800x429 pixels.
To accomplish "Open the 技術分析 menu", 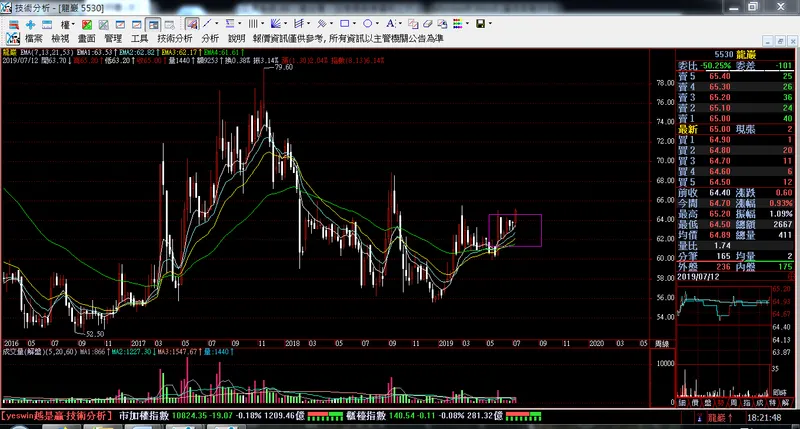I will [x=173, y=37].
